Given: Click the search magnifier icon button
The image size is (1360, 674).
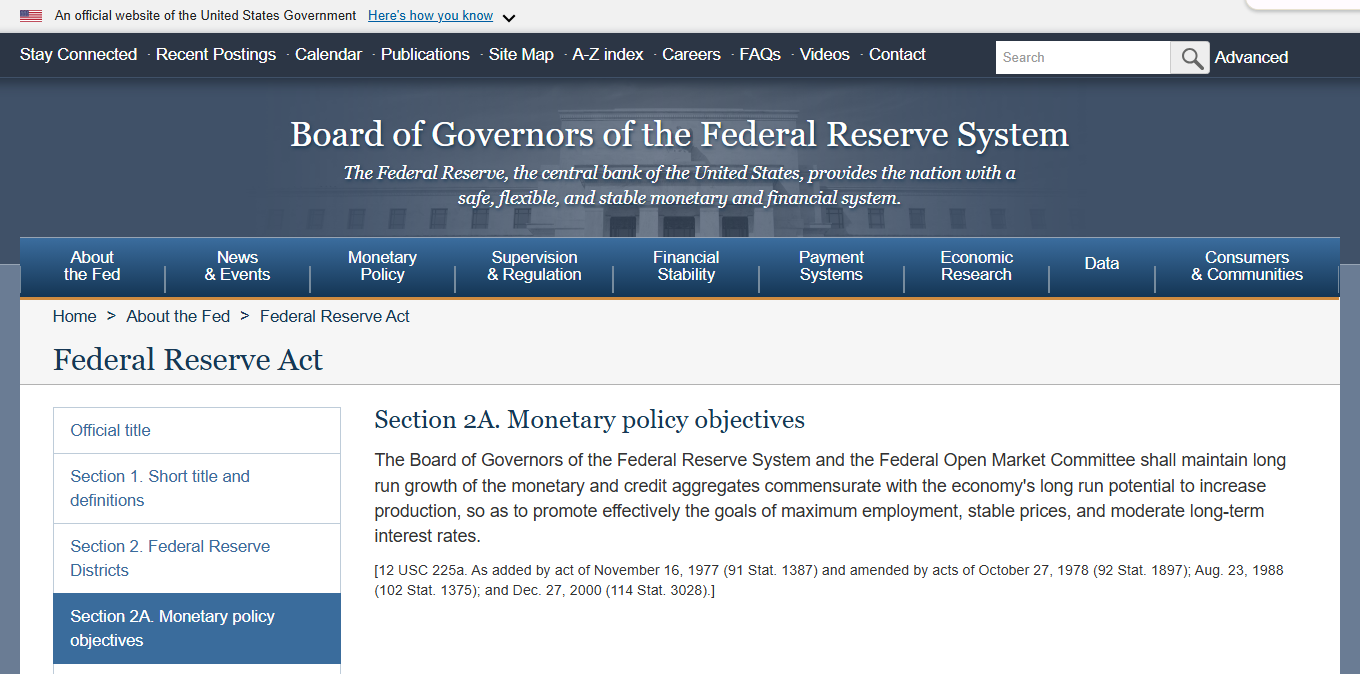Looking at the screenshot, I should click(x=1190, y=57).
